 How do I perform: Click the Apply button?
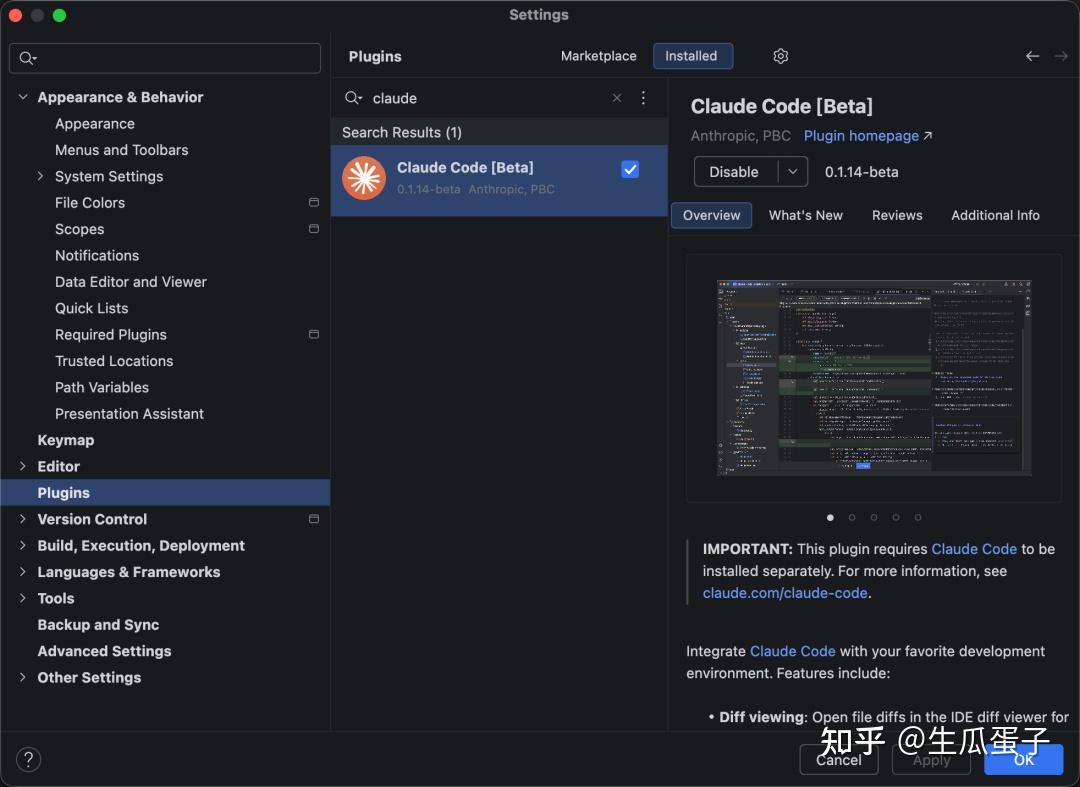click(x=931, y=759)
